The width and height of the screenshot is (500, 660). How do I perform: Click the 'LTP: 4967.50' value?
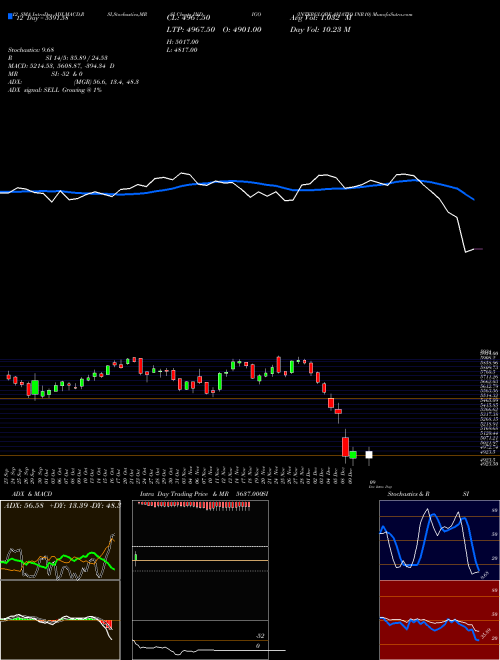tap(191, 29)
